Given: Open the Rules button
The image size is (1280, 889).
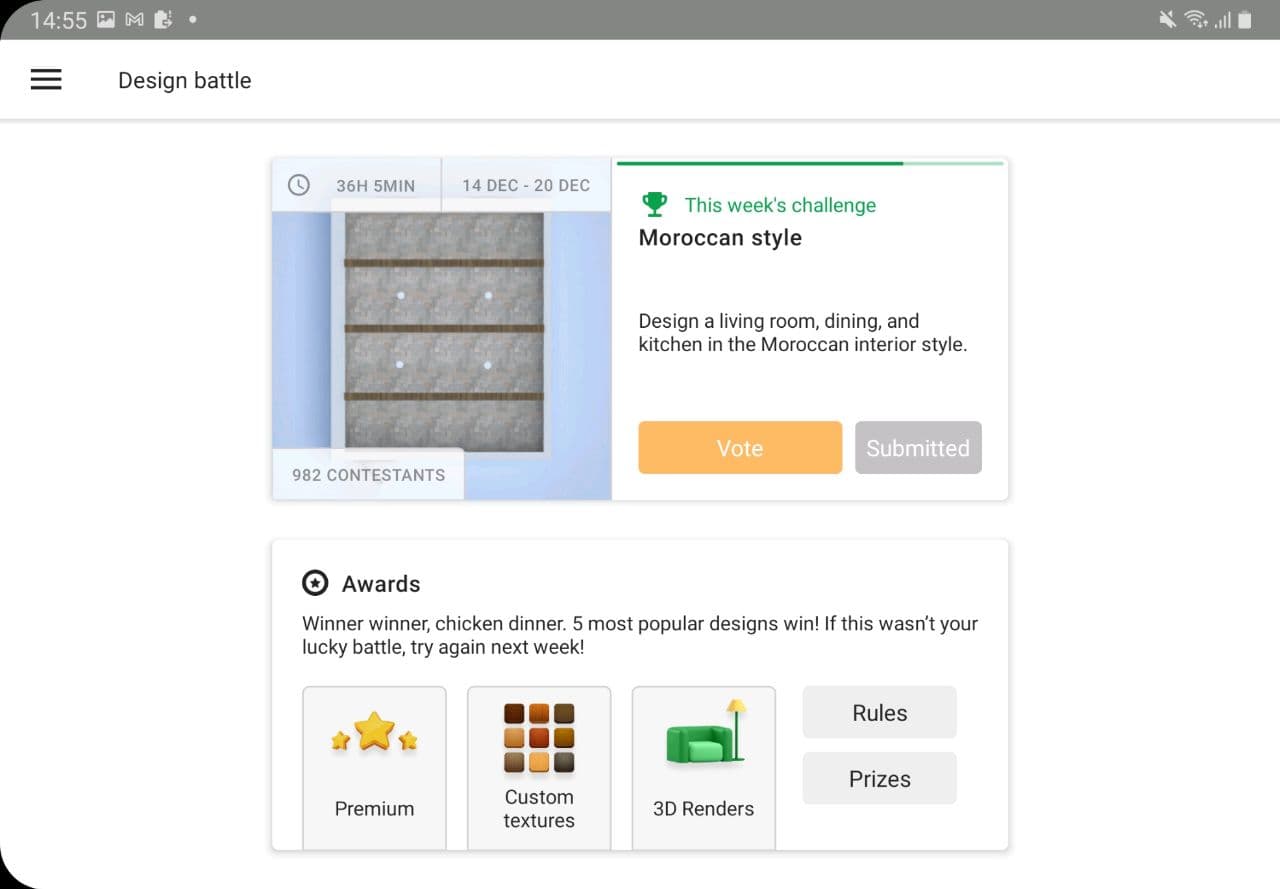Looking at the screenshot, I should point(879,712).
